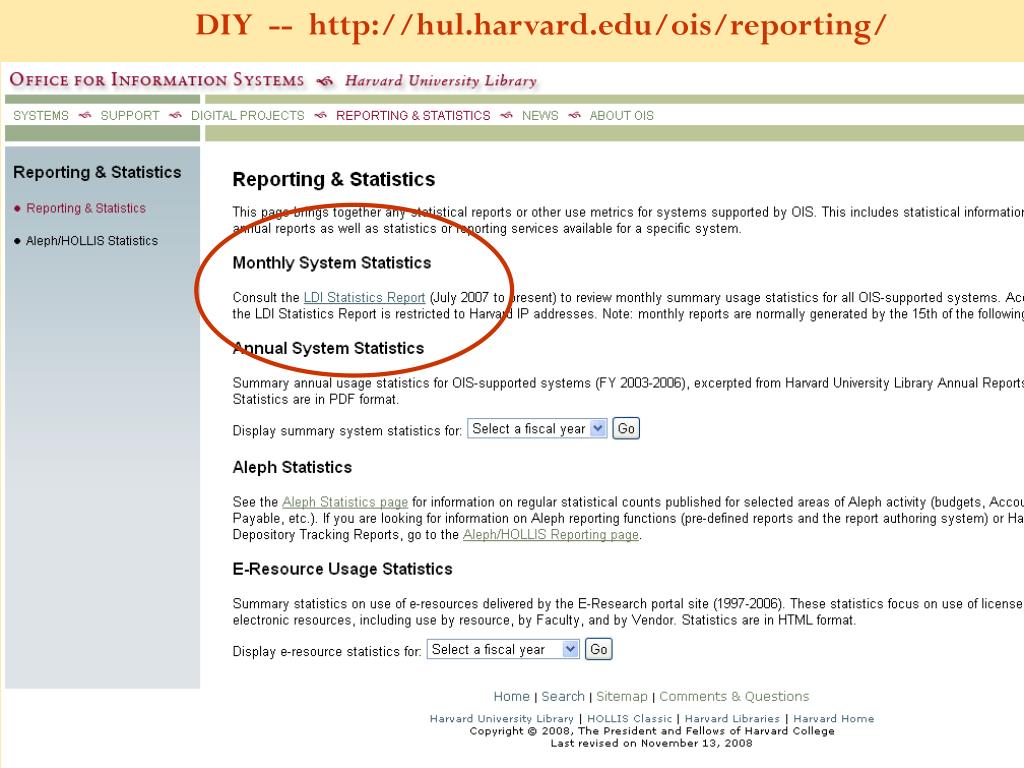Click the Copyright 2008 Harvard College line
The height and width of the screenshot is (768, 1024).
[x=652, y=731]
